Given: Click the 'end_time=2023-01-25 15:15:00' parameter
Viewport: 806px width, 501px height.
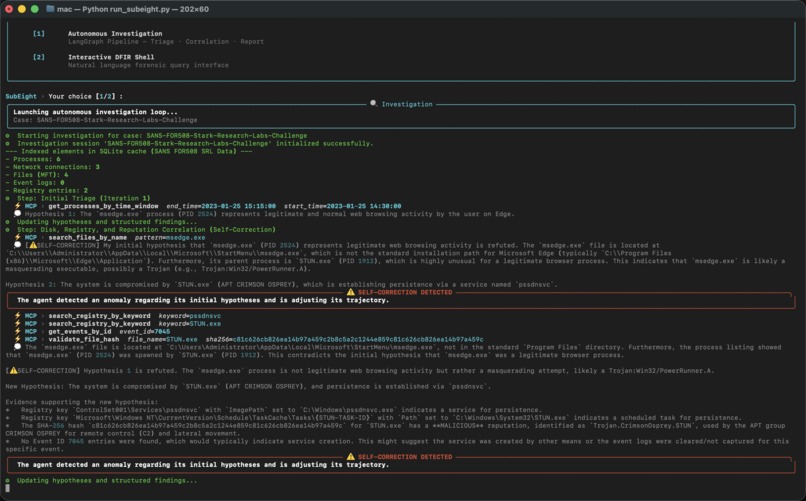Looking at the screenshot, I should point(221,206).
